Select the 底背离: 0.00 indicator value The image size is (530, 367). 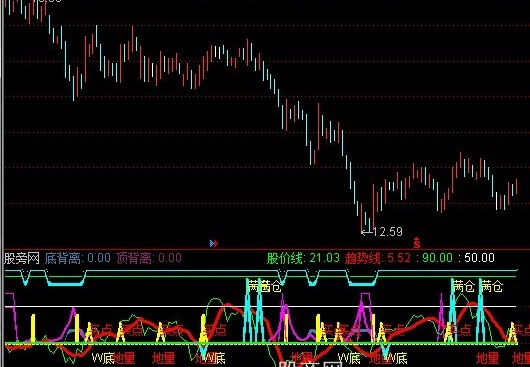point(78,258)
